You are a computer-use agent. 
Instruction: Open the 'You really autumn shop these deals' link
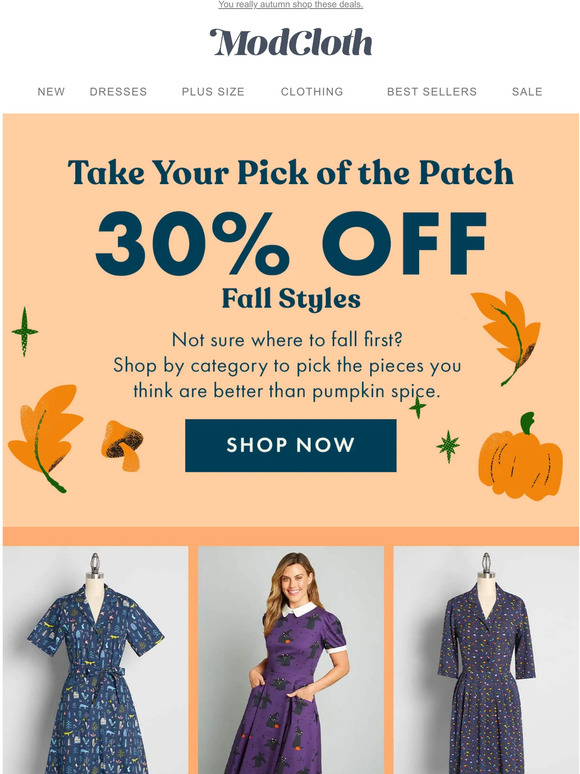point(291,4)
